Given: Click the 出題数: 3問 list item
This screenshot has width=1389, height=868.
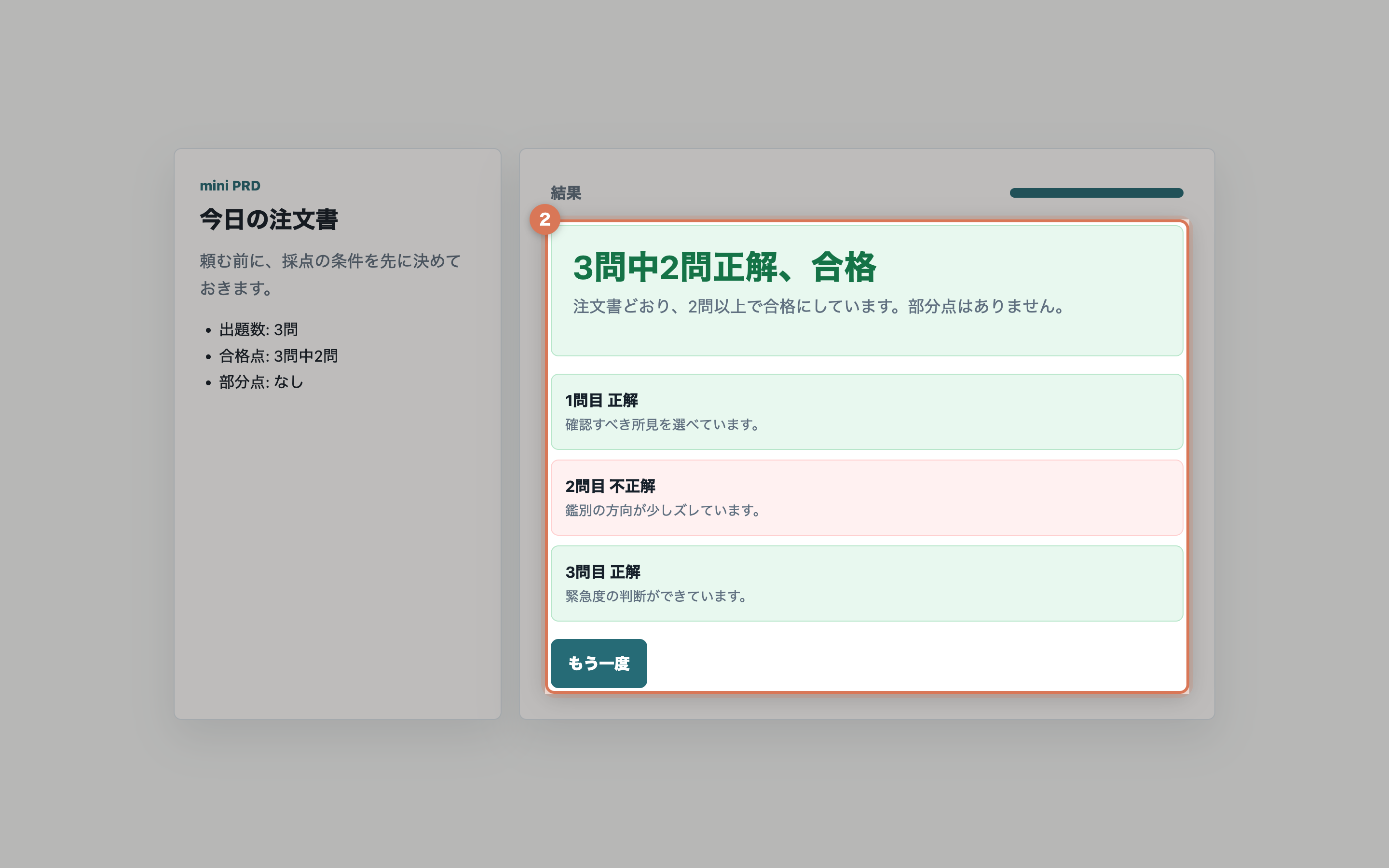Looking at the screenshot, I should (259, 329).
